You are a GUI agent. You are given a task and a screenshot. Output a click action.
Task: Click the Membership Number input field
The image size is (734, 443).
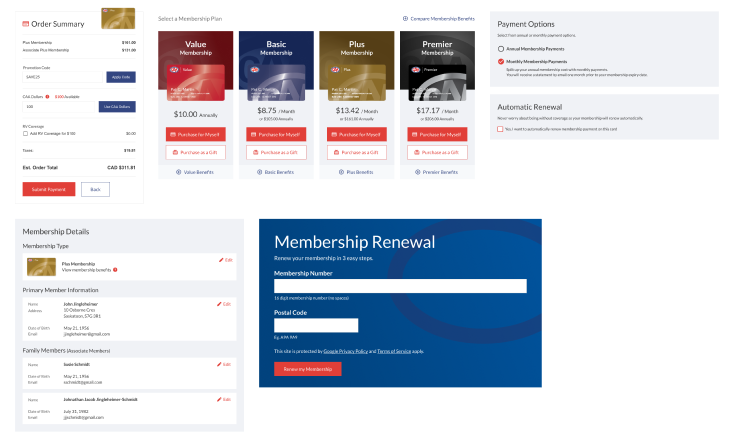click(400, 286)
